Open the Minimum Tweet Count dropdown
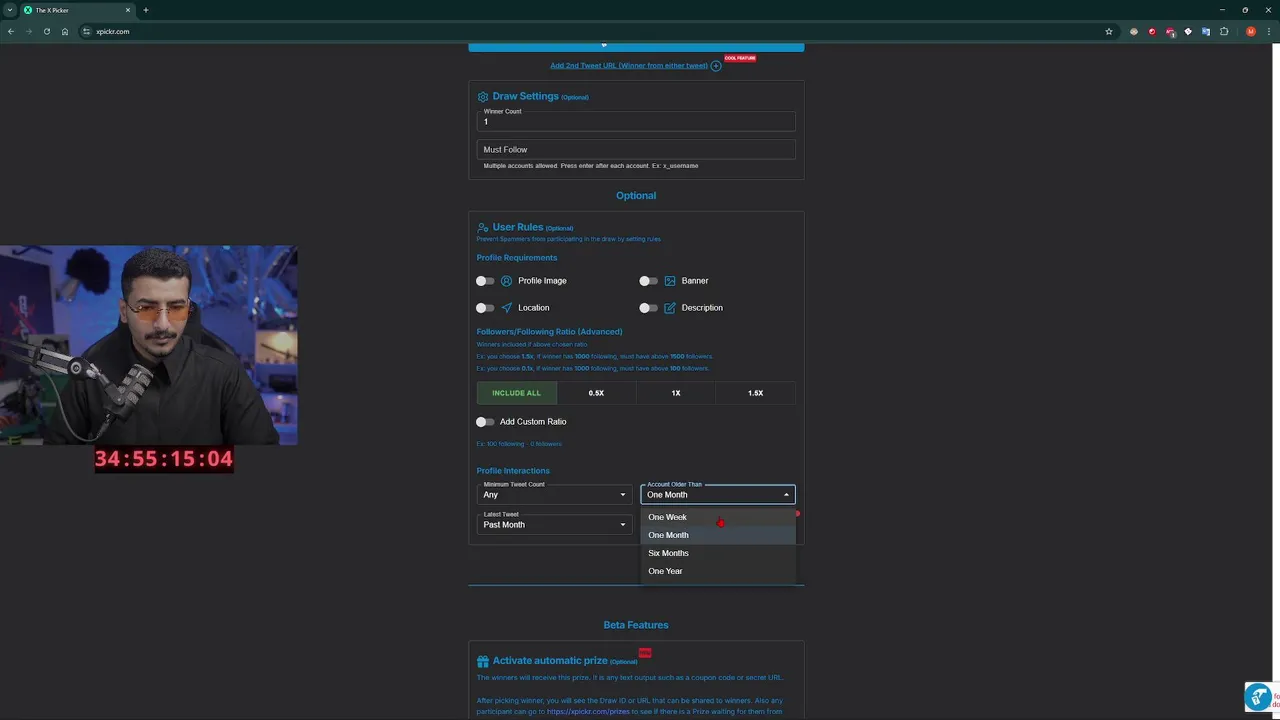Viewport: 1280px width, 720px height. click(x=554, y=495)
